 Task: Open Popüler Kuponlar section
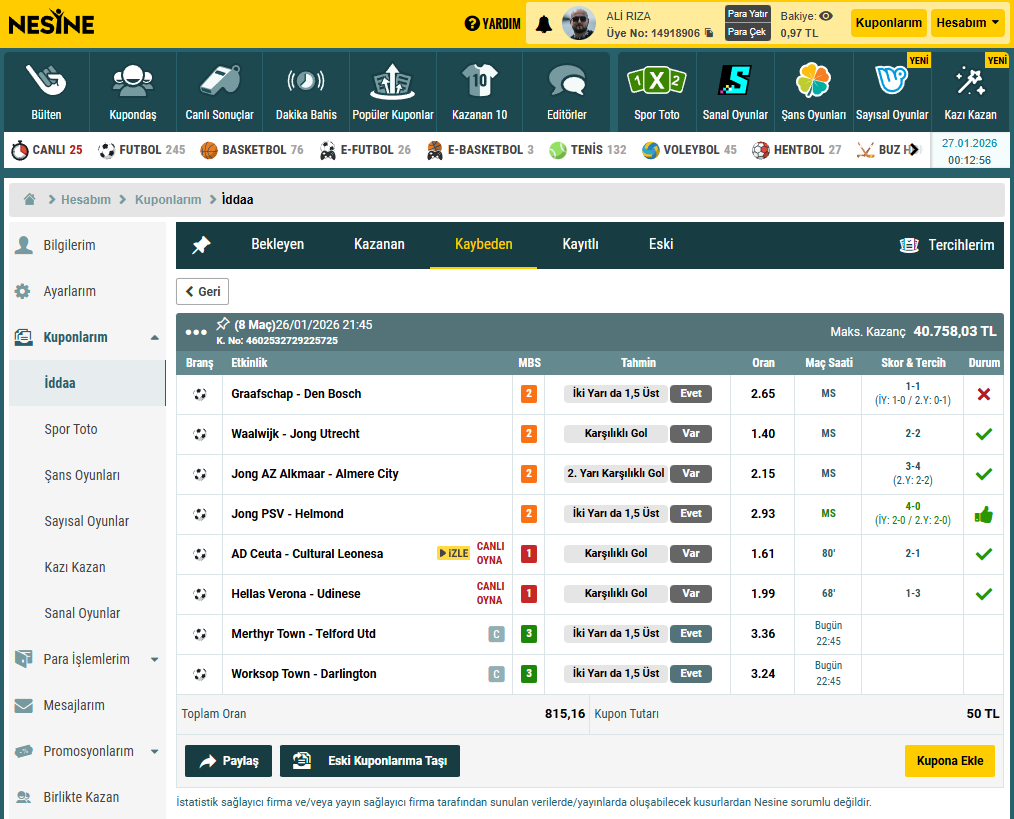pos(393,93)
